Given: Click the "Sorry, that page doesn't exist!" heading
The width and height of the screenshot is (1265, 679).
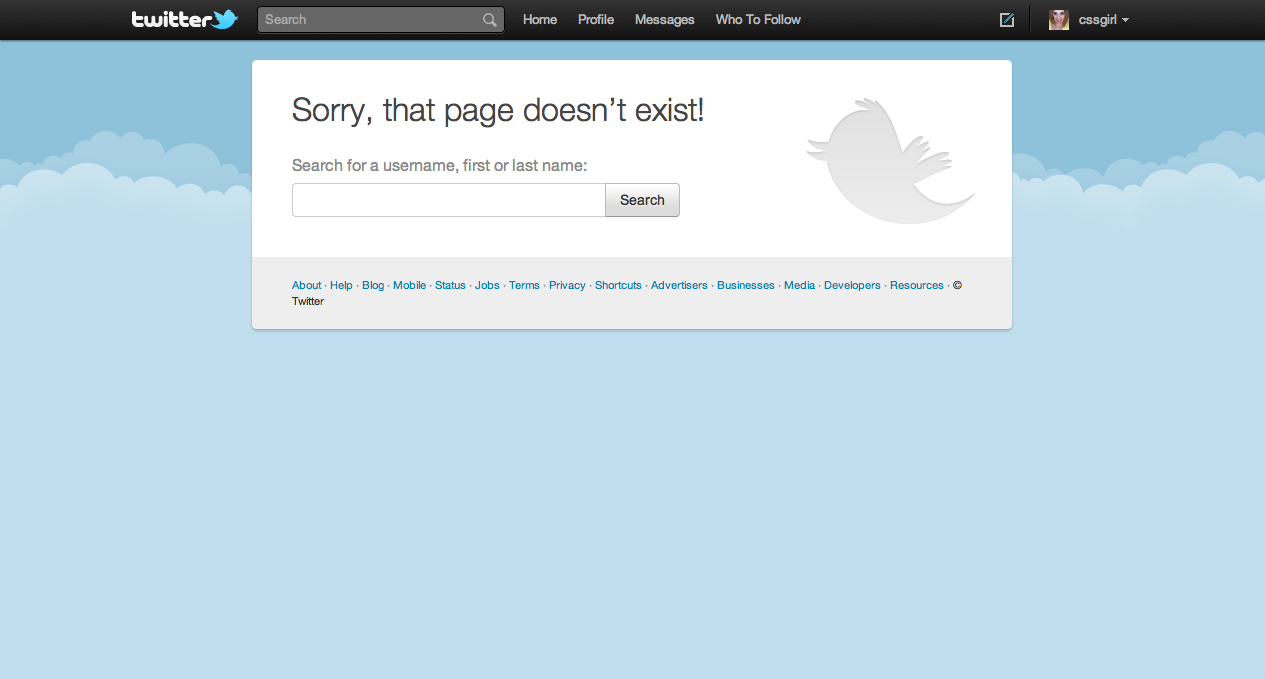Looking at the screenshot, I should pyautogui.click(x=498, y=111).
